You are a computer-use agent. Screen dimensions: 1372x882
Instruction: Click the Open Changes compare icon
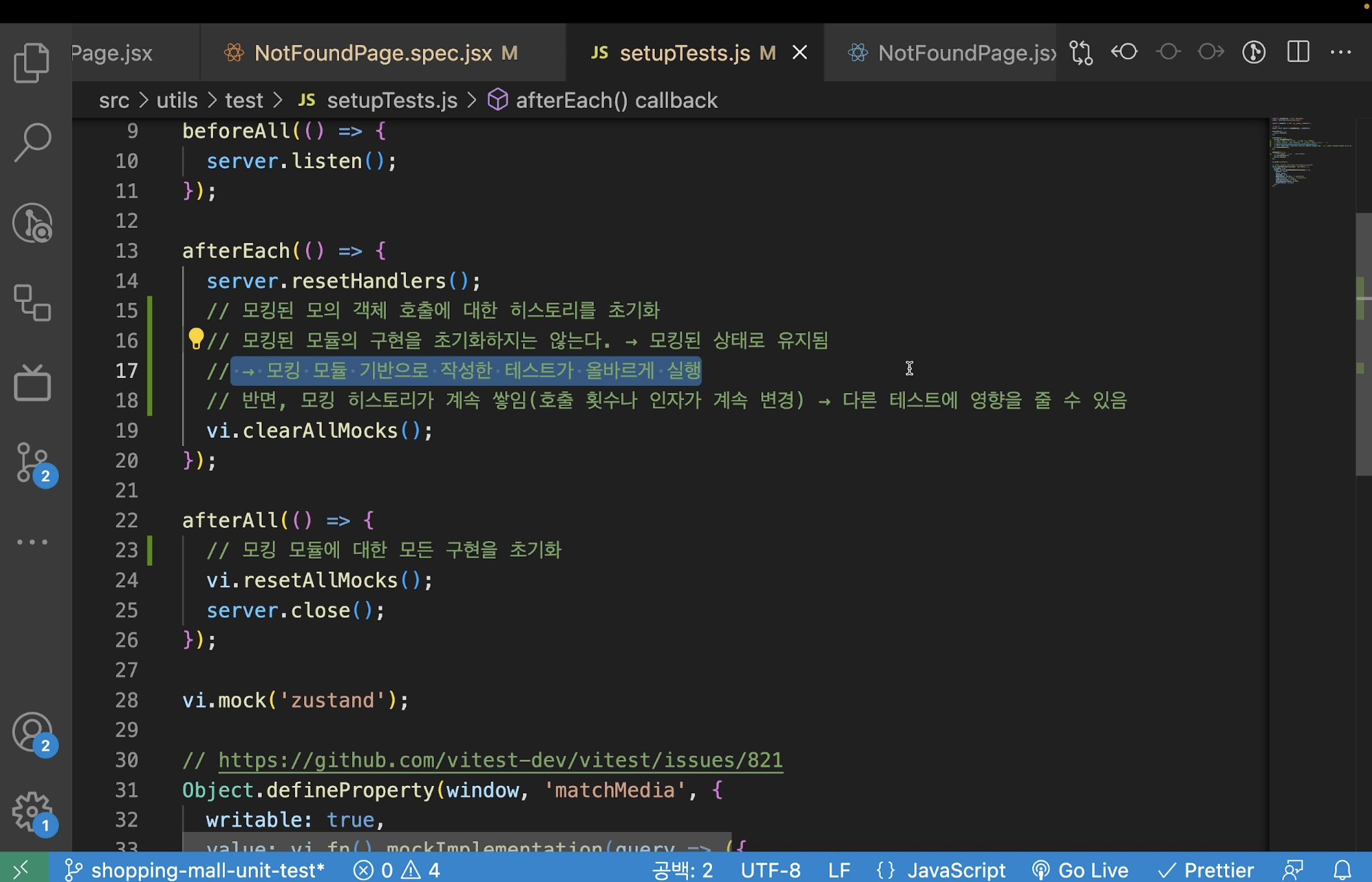click(1081, 53)
